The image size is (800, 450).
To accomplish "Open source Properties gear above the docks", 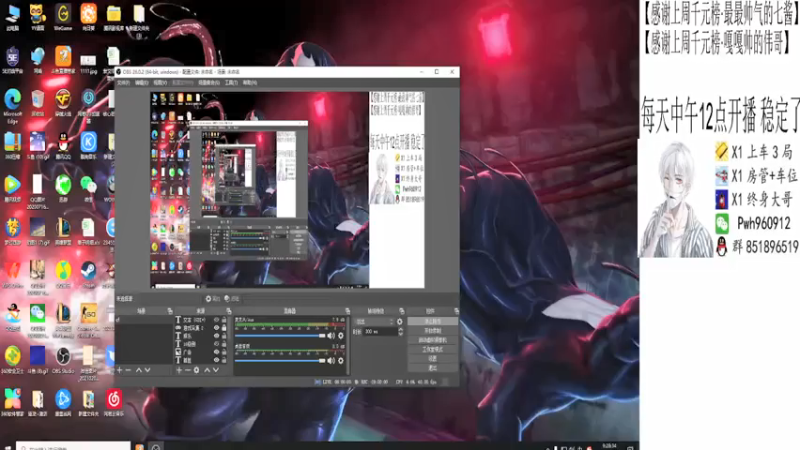I will tap(212, 299).
